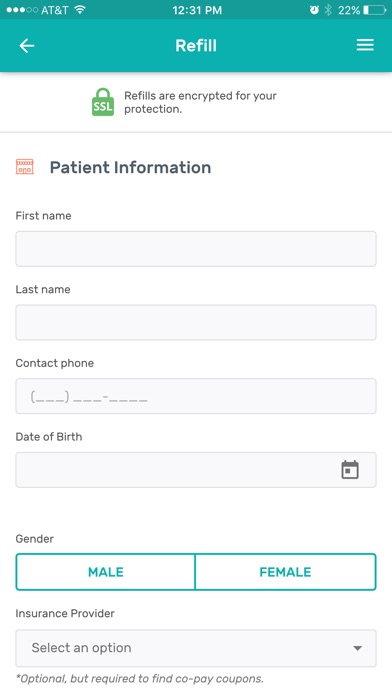Tap the back arrow icon

(x=27, y=46)
